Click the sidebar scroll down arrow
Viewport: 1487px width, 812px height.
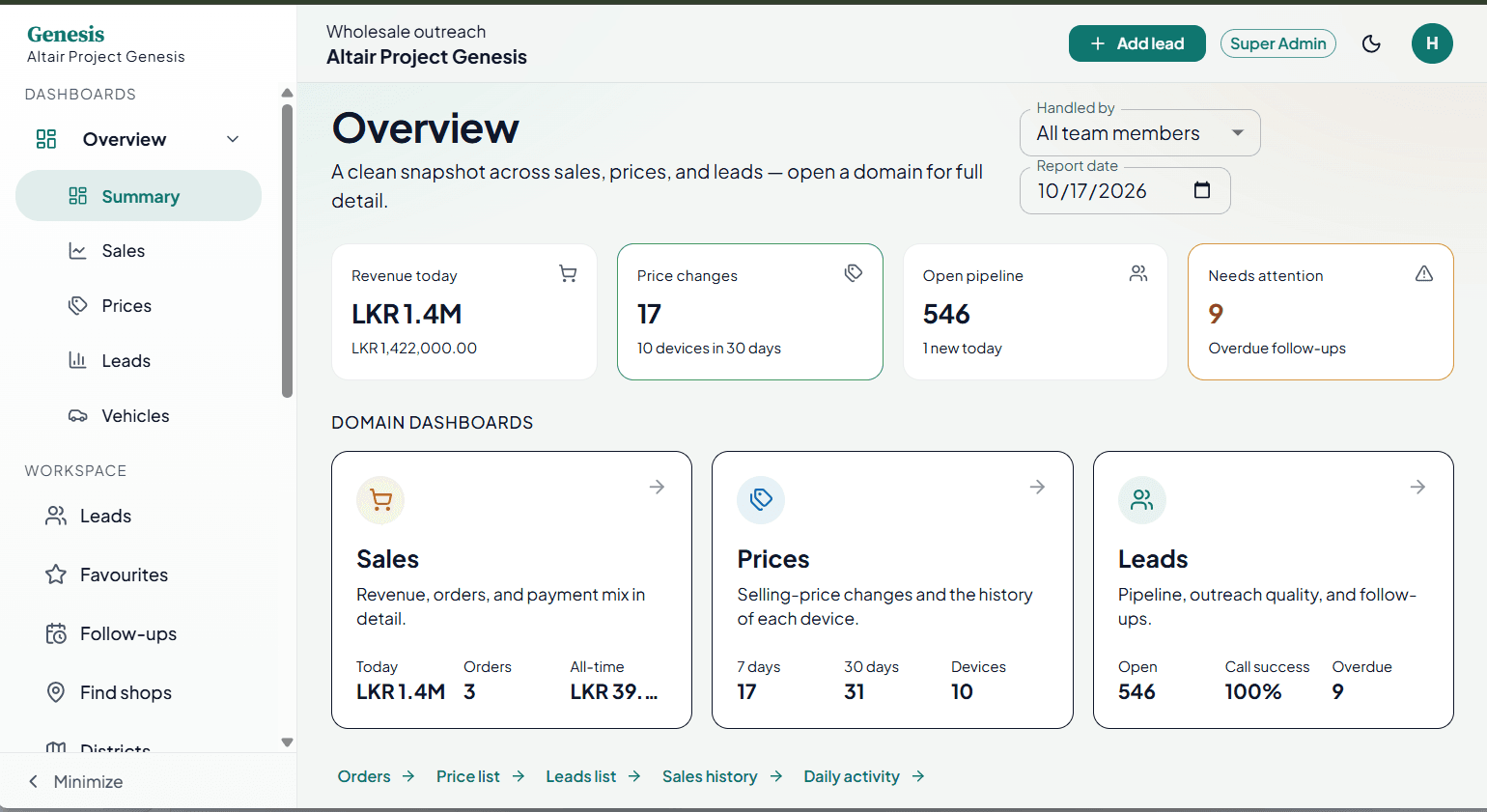(287, 742)
